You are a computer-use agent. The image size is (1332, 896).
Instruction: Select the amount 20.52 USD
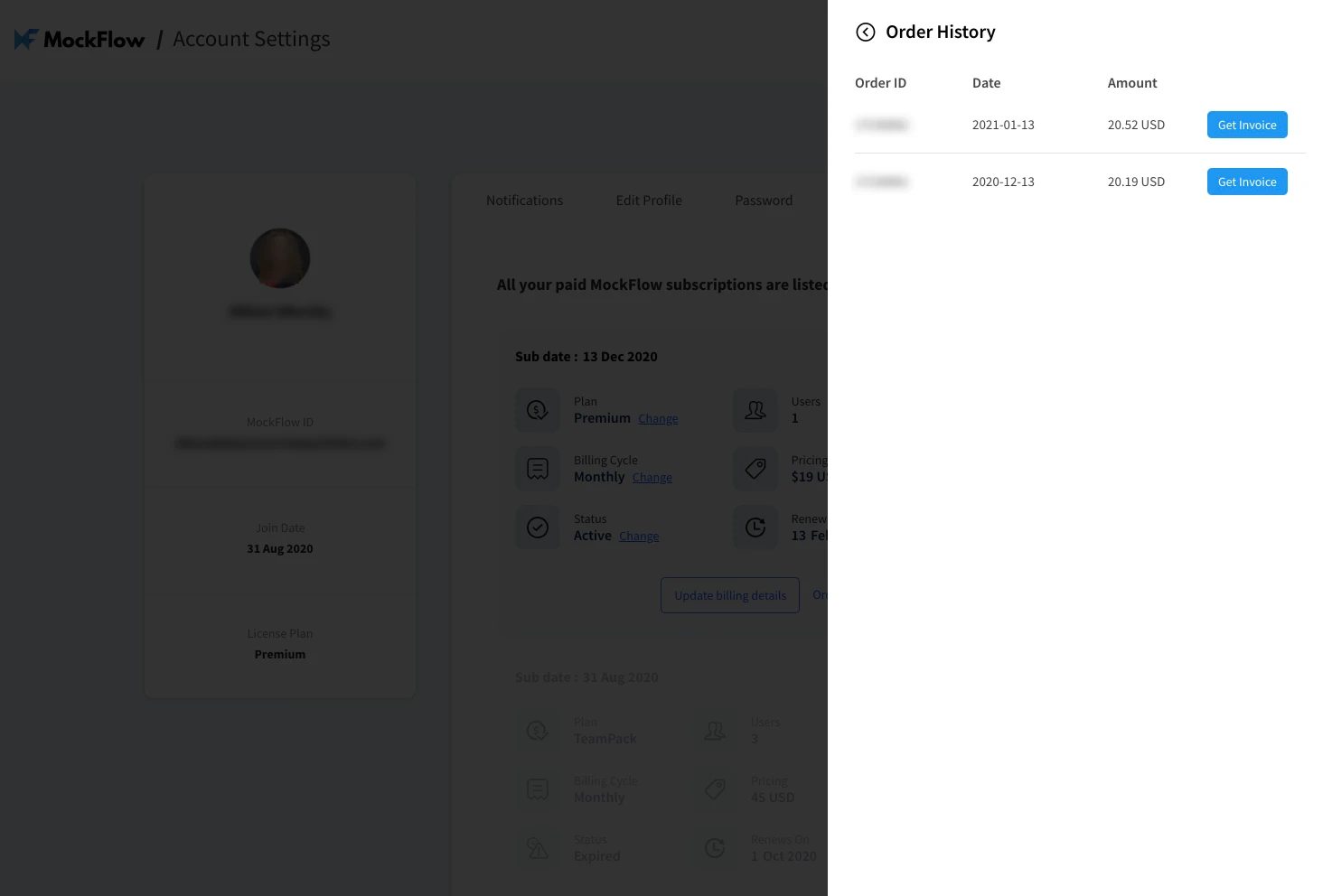1136,125
